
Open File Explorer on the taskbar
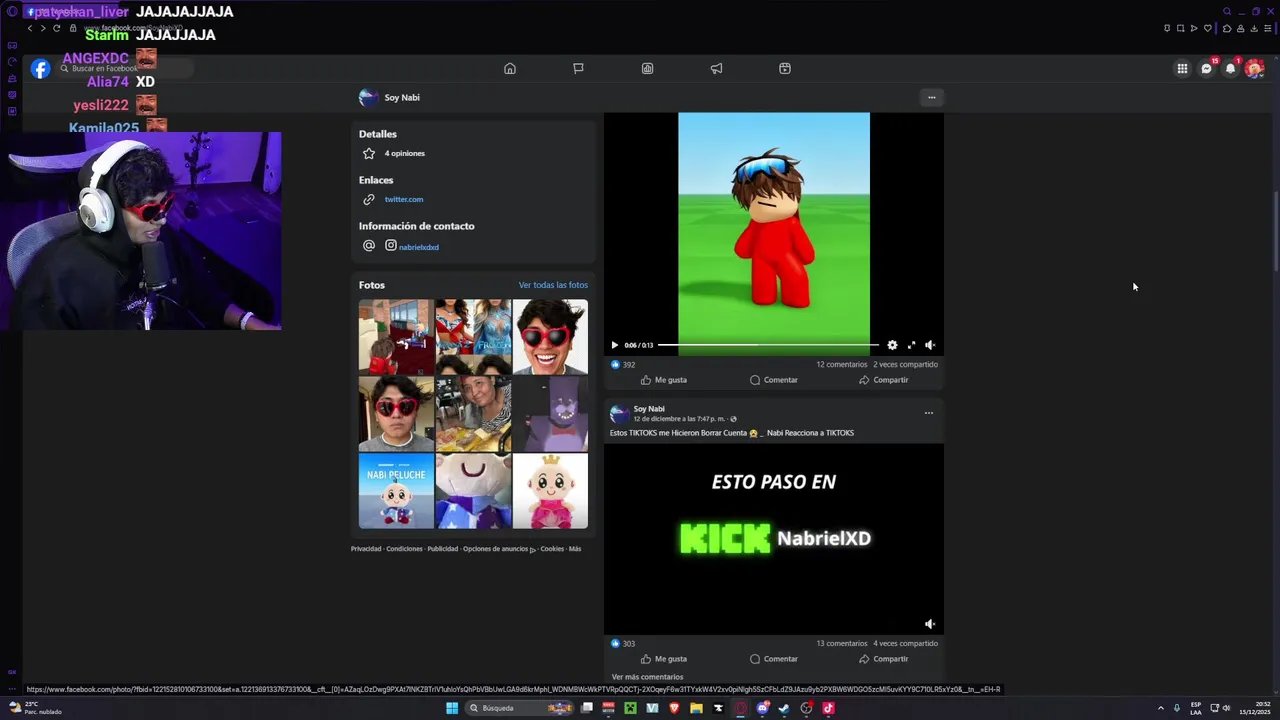pyautogui.click(x=697, y=708)
